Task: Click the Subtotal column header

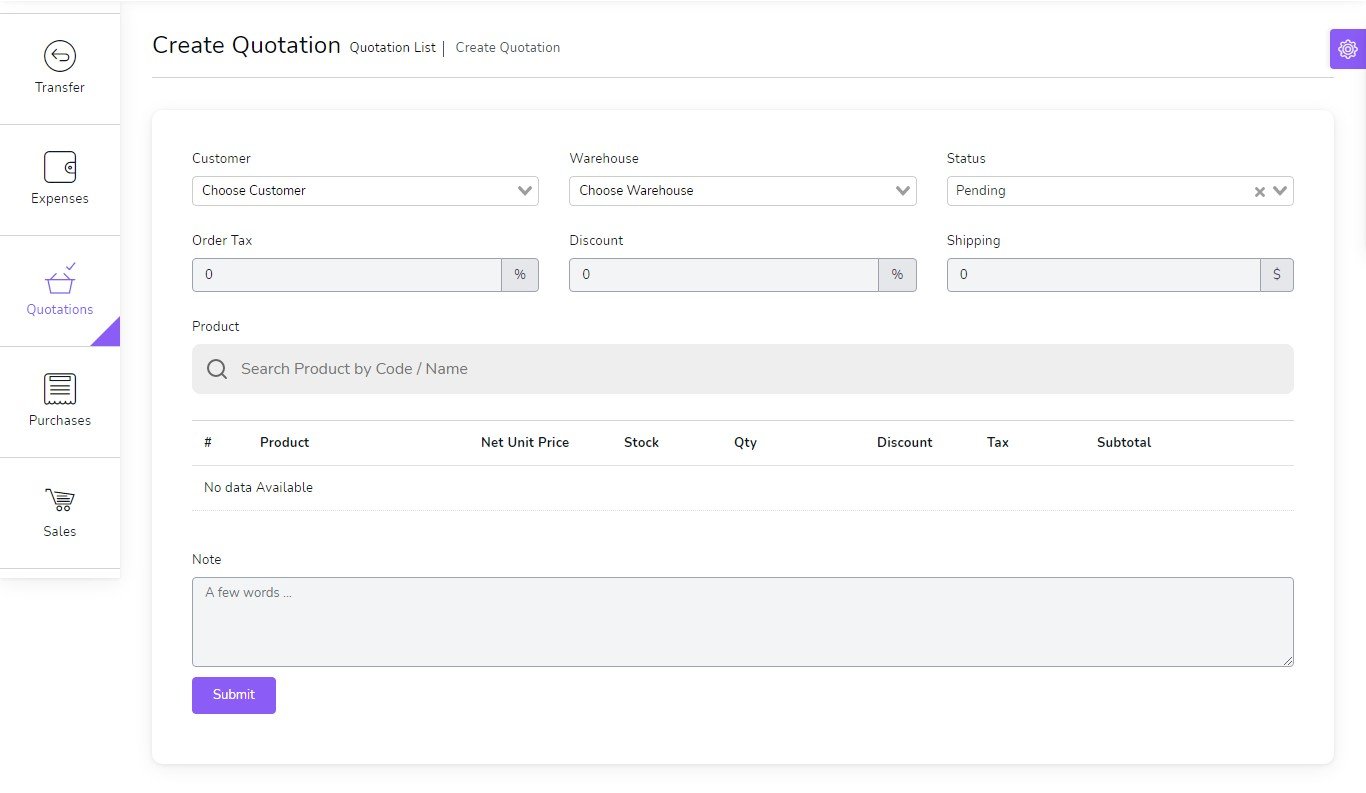Action: click(x=1124, y=443)
